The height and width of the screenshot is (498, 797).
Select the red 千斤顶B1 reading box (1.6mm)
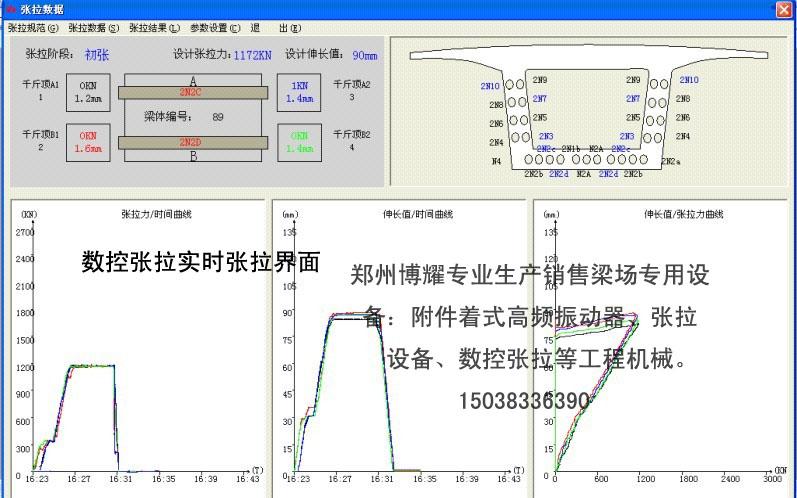(88, 142)
